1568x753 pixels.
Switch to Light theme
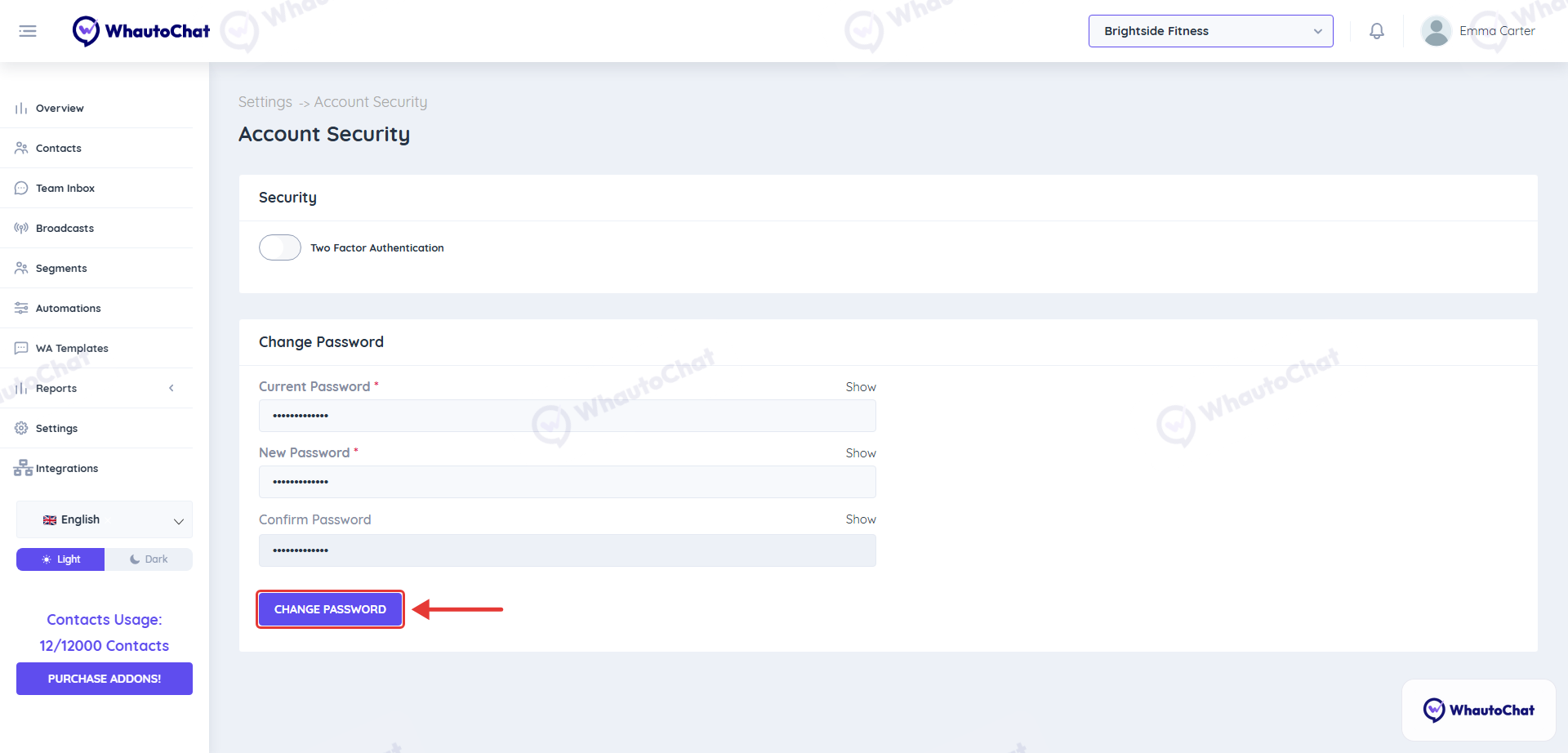pos(60,559)
